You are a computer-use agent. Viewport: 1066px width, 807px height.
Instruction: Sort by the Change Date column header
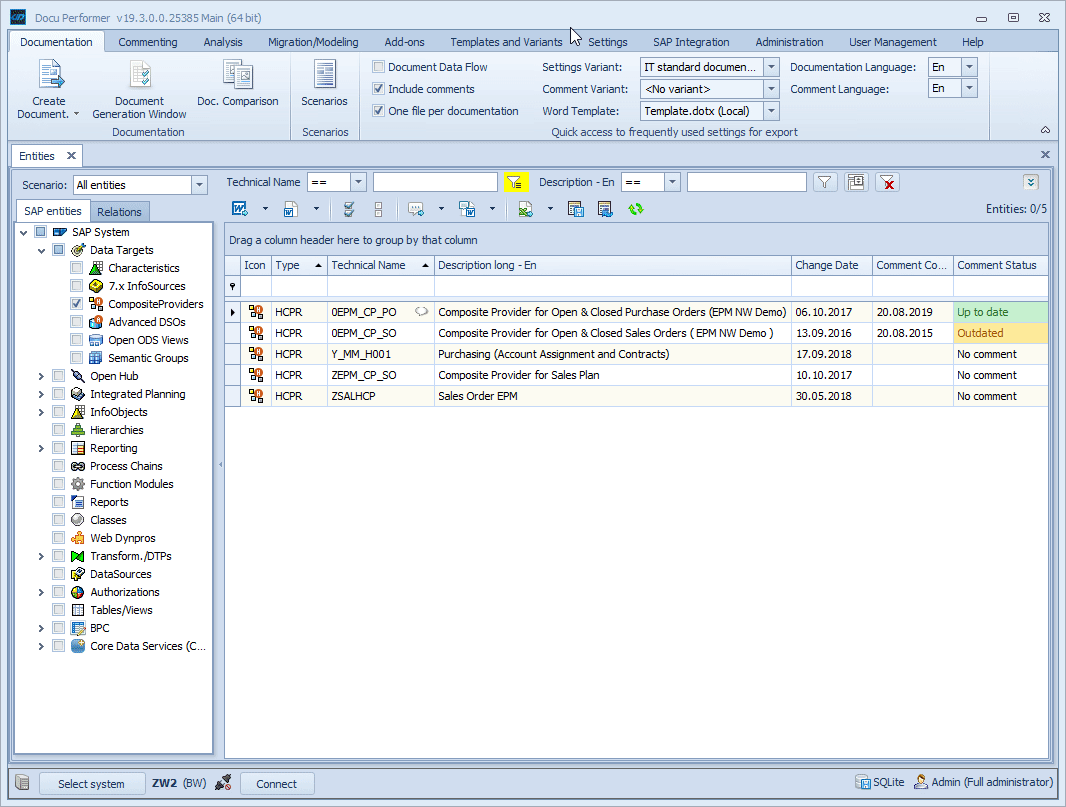826,265
